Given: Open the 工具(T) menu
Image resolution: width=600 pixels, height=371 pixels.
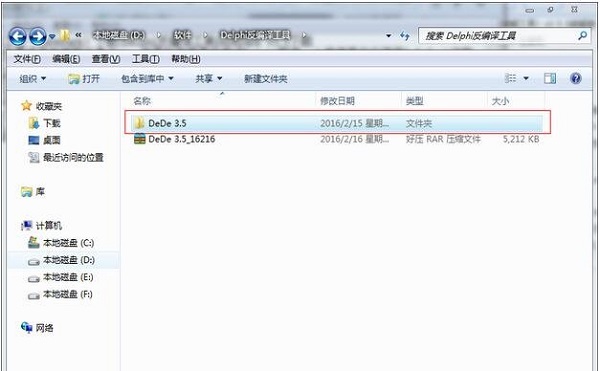Looking at the screenshot, I should coord(145,59).
